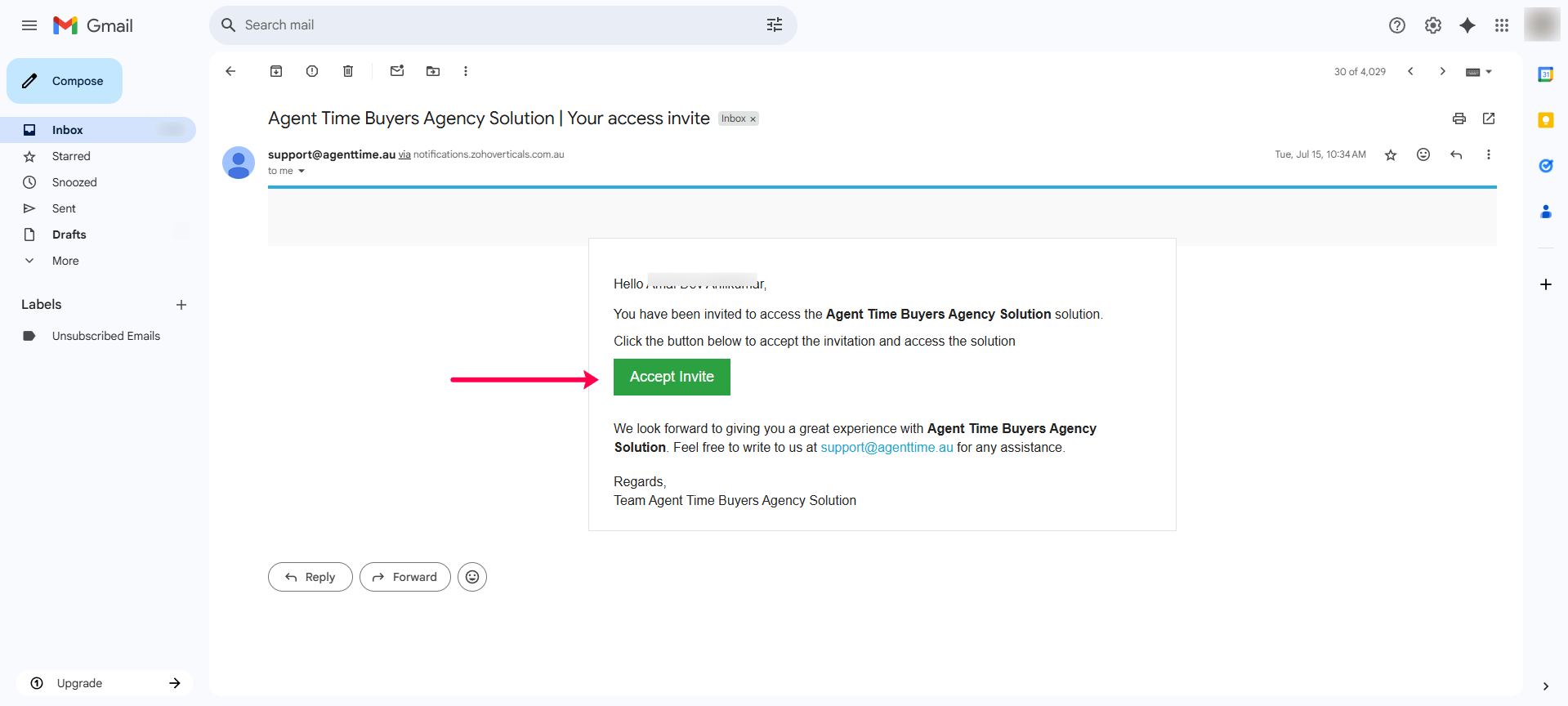Open the Drafts folder
Viewport: 1568px width, 706px height.
click(x=69, y=235)
